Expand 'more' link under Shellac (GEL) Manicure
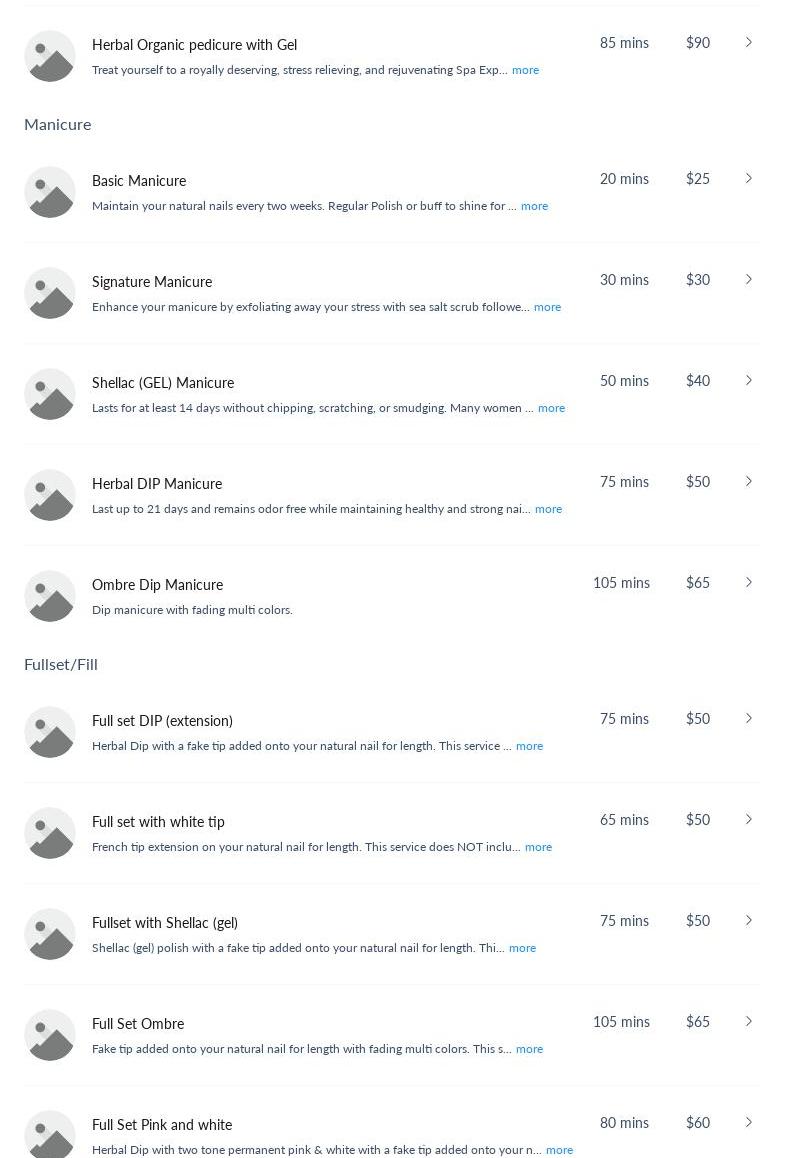This screenshot has width=785, height=1158. click(551, 408)
